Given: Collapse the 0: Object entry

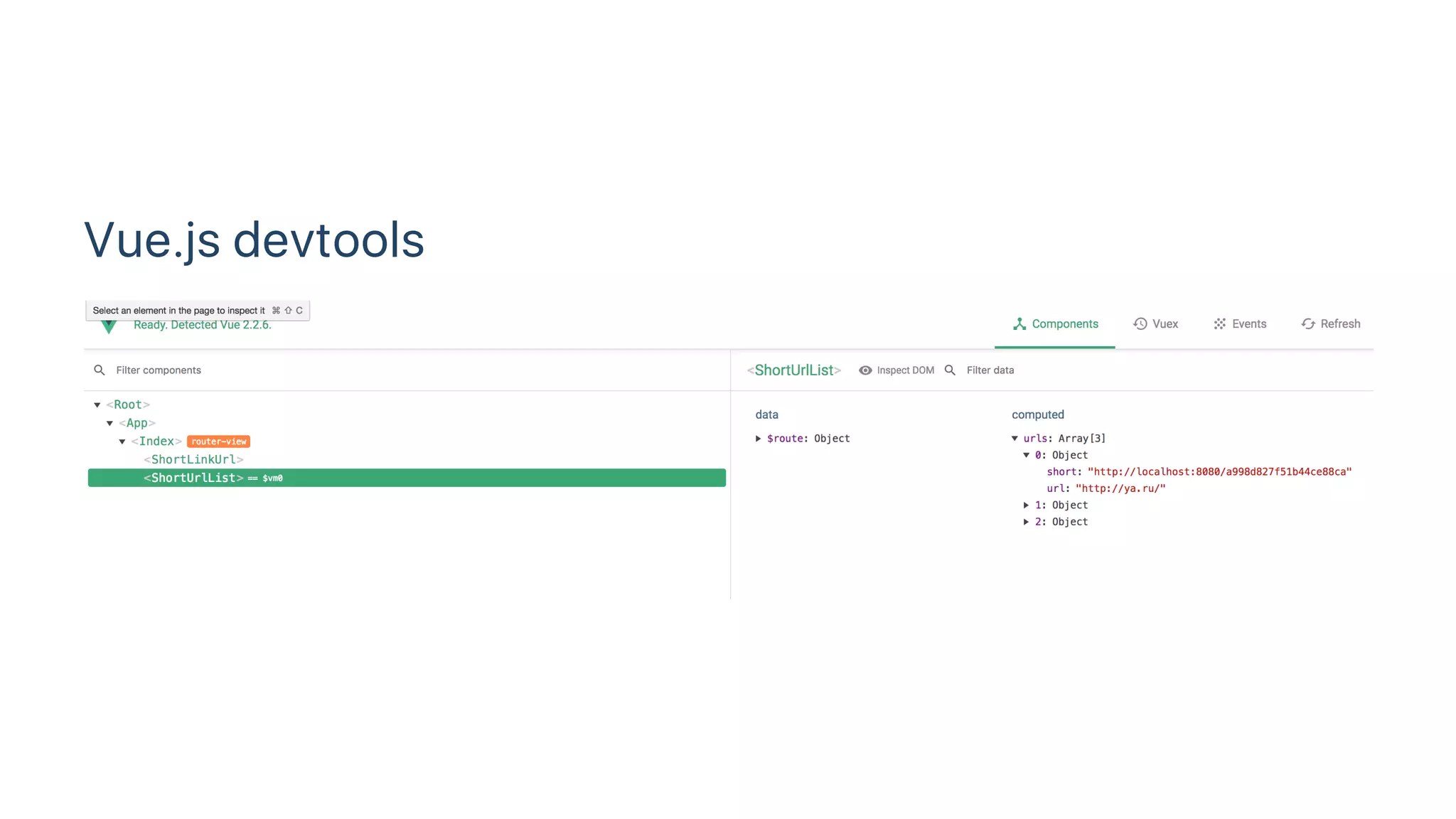Looking at the screenshot, I should 1027,455.
